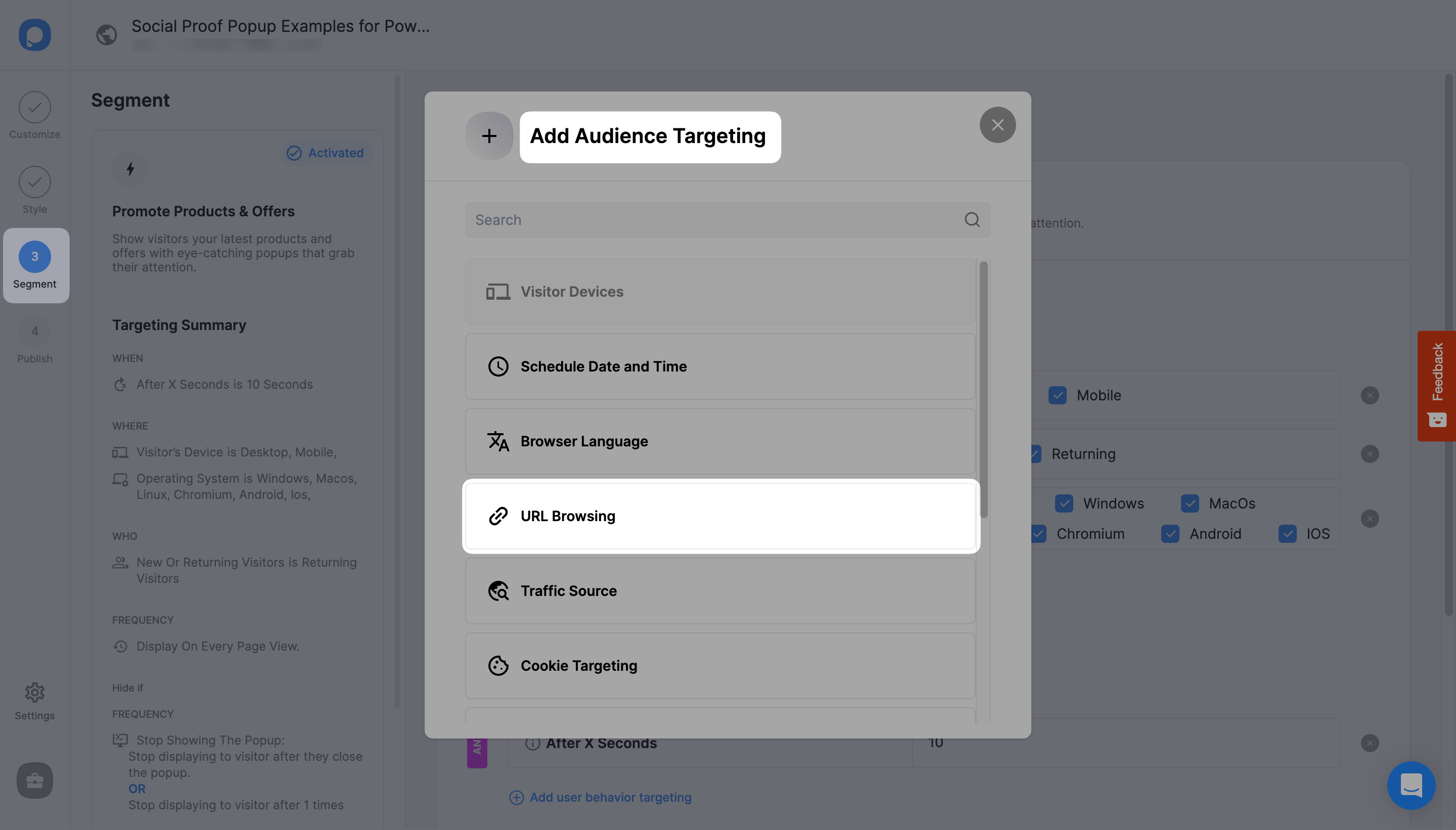The width and height of the screenshot is (1456, 830).
Task: Remove the operating system targeting row
Action: click(1370, 518)
